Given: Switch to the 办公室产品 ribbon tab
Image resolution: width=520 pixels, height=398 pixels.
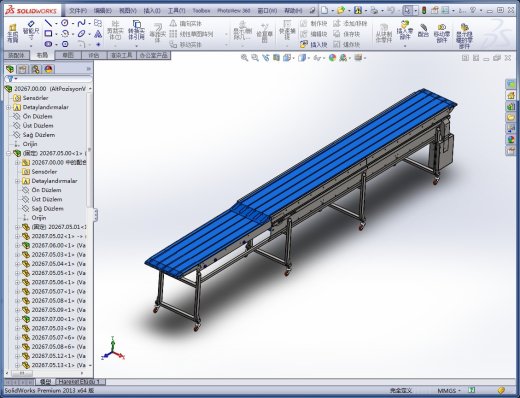Looking at the screenshot, I should click(154, 55).
